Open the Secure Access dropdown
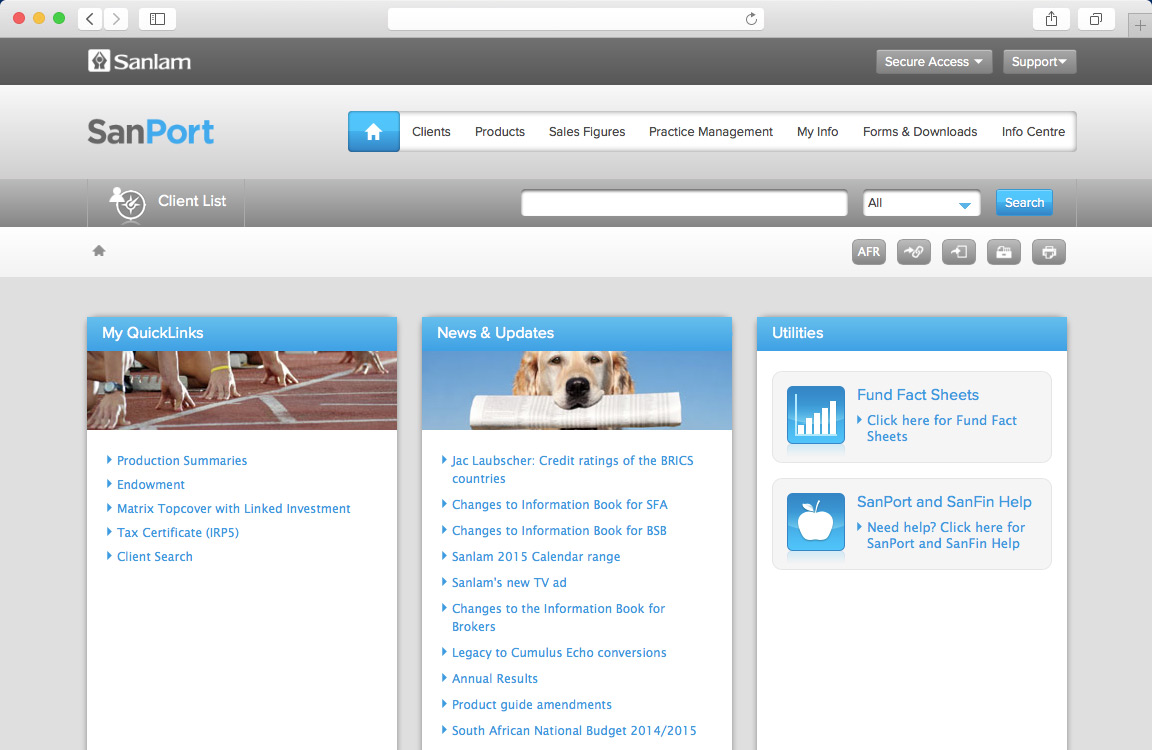The height and width of the screenshot is (750, 1152). click(934, 62)
